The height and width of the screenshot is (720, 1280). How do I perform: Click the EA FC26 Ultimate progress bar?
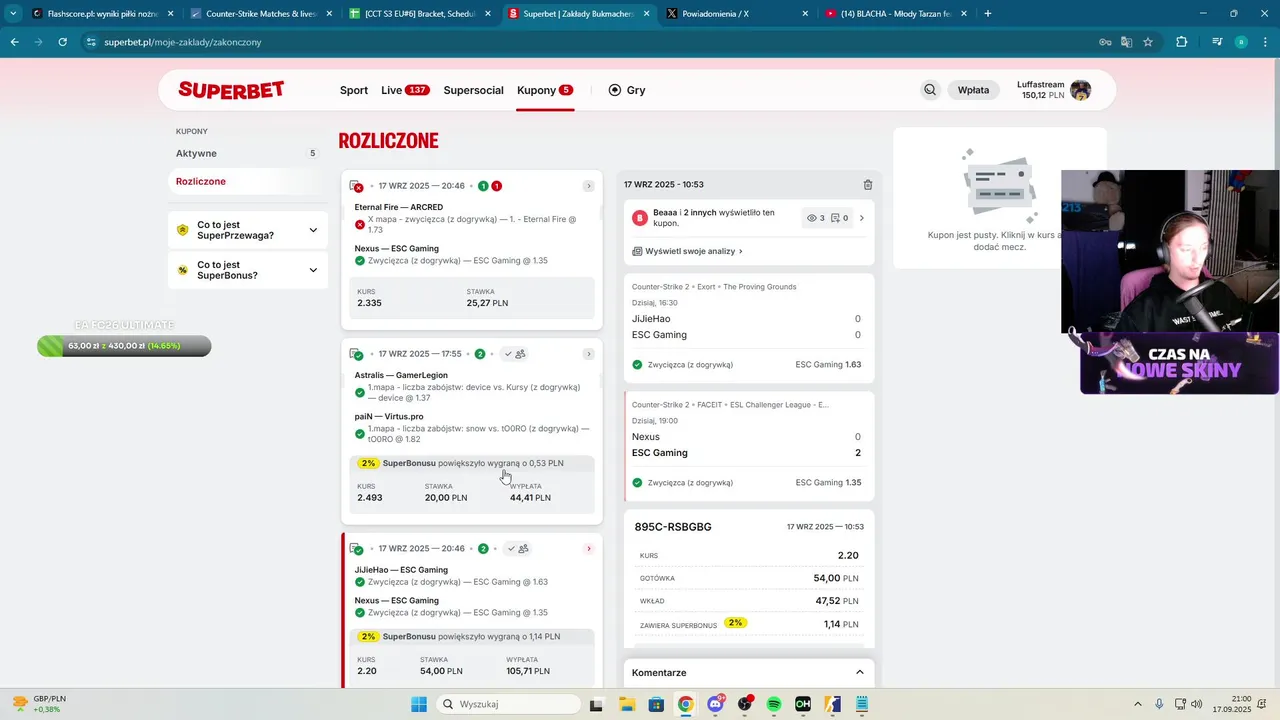click(124, 346)
